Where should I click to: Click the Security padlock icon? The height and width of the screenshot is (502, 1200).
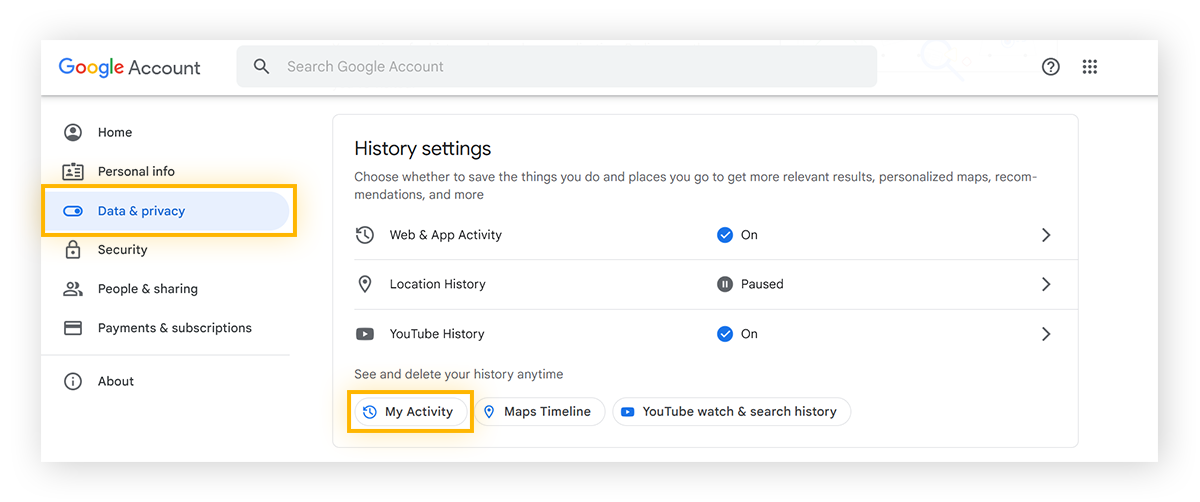coord(73,250)
